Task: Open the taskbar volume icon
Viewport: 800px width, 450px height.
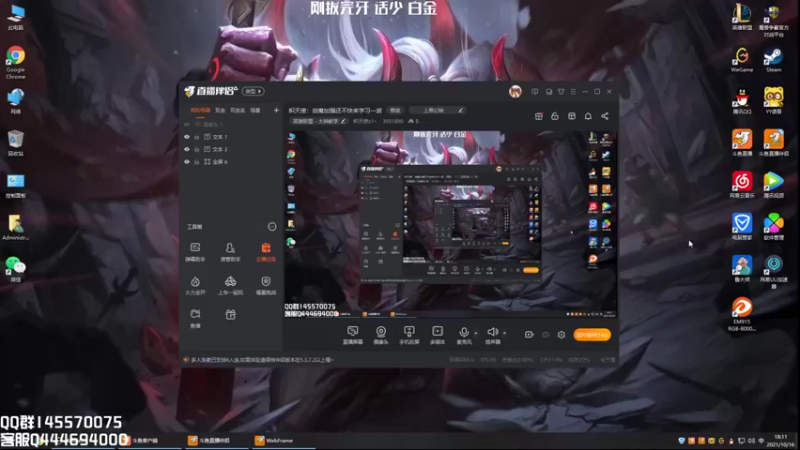Action: coord(751,440)
